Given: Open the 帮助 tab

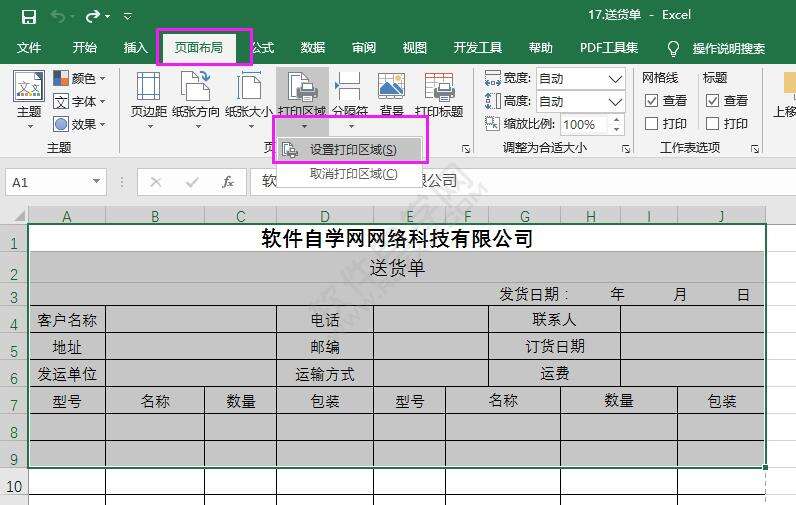Looking at the screenshot, I should point(540,48).
